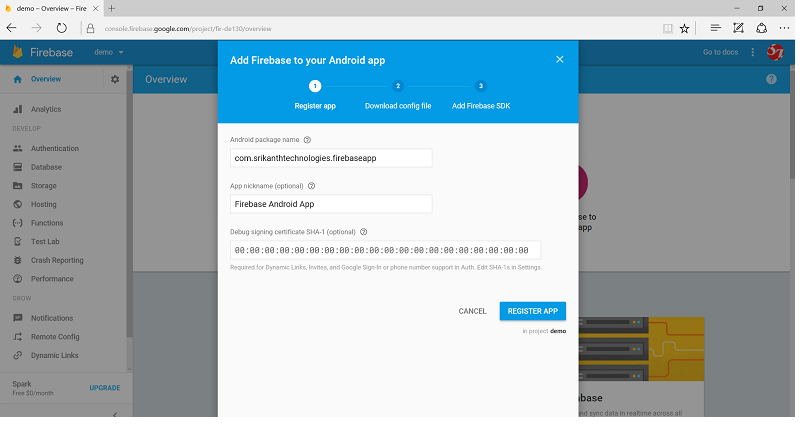The width and height of the screenshot is (800, 430).
Task: Click the SHA-1 certificate input field
Action: [x=385, y=250]
